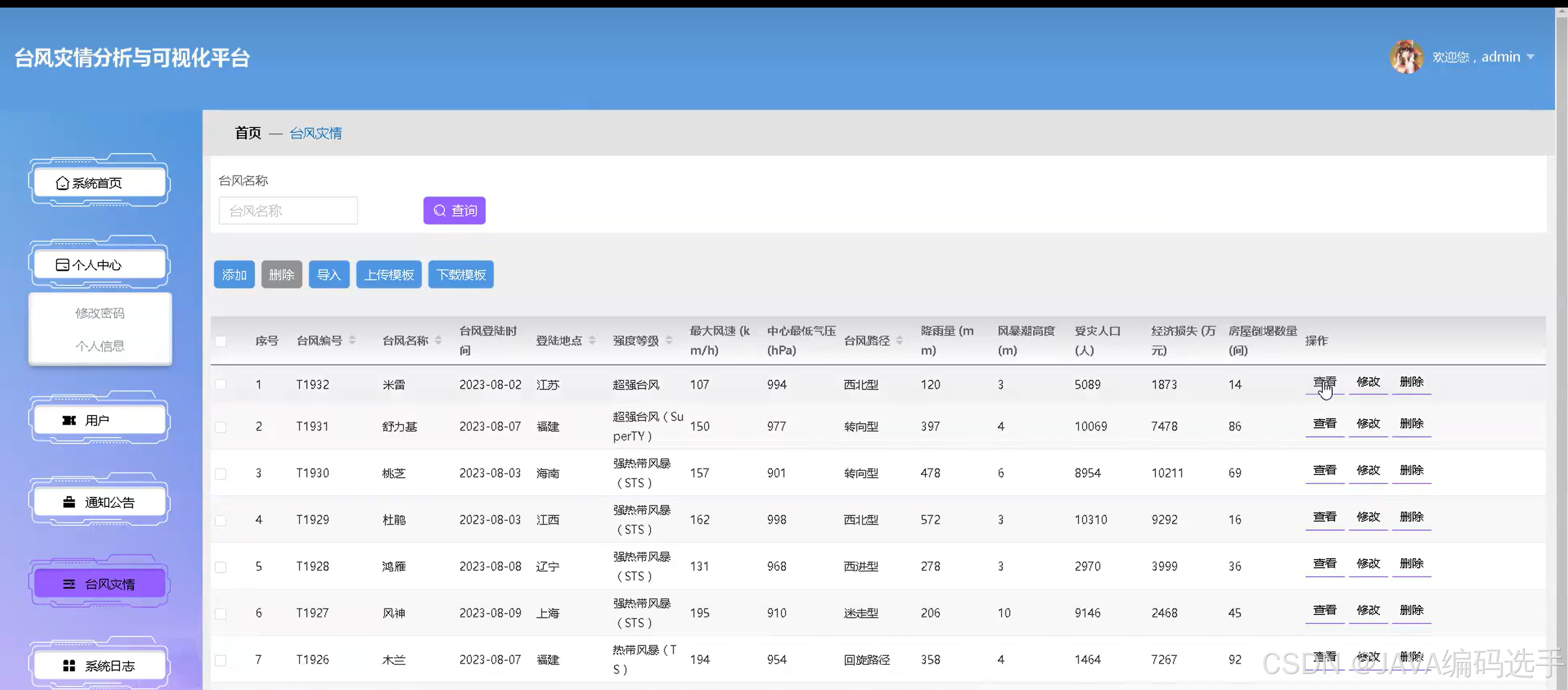Click the briefcase icon for 通知公告
The width and height of the screenshot is (1568, 690).
(69, 503)
